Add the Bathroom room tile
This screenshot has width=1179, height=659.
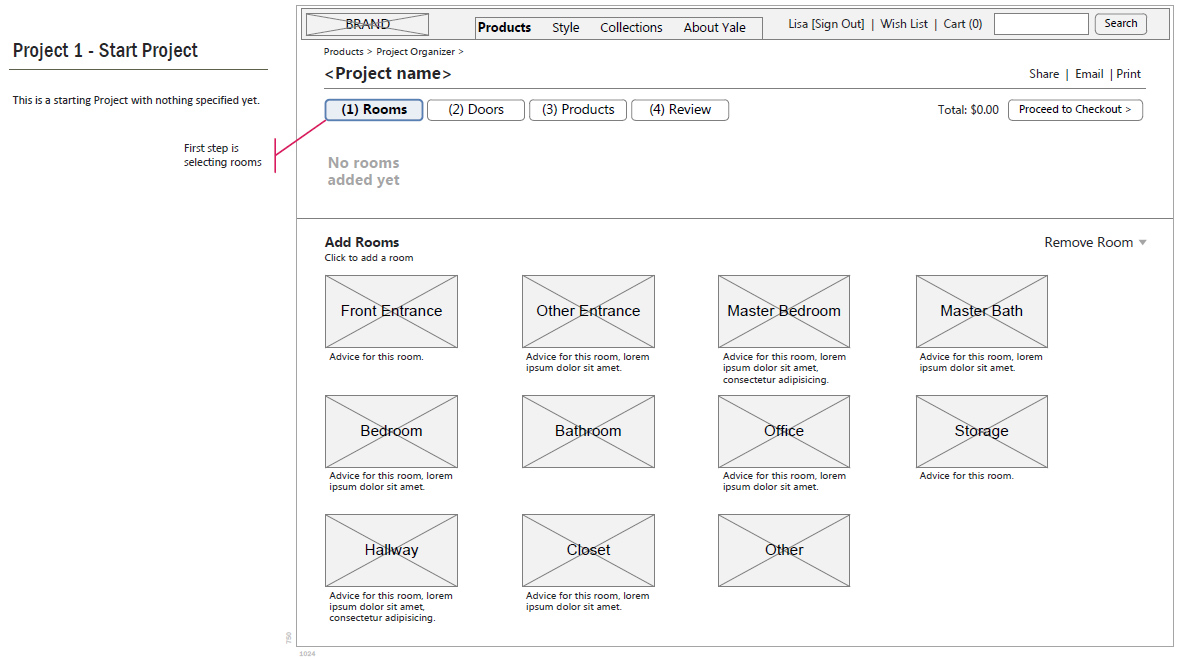click(588, 431)
